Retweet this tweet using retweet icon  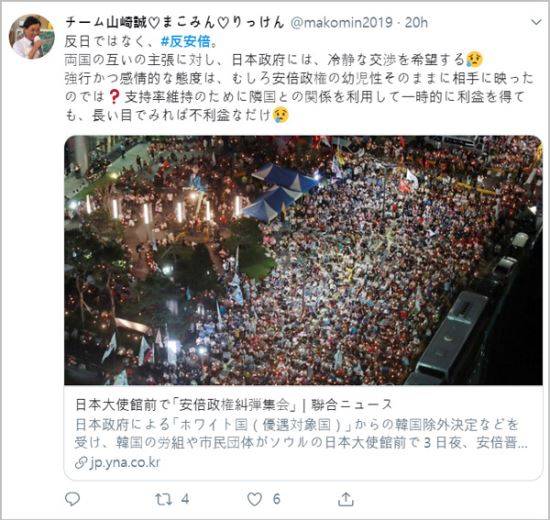163,499
